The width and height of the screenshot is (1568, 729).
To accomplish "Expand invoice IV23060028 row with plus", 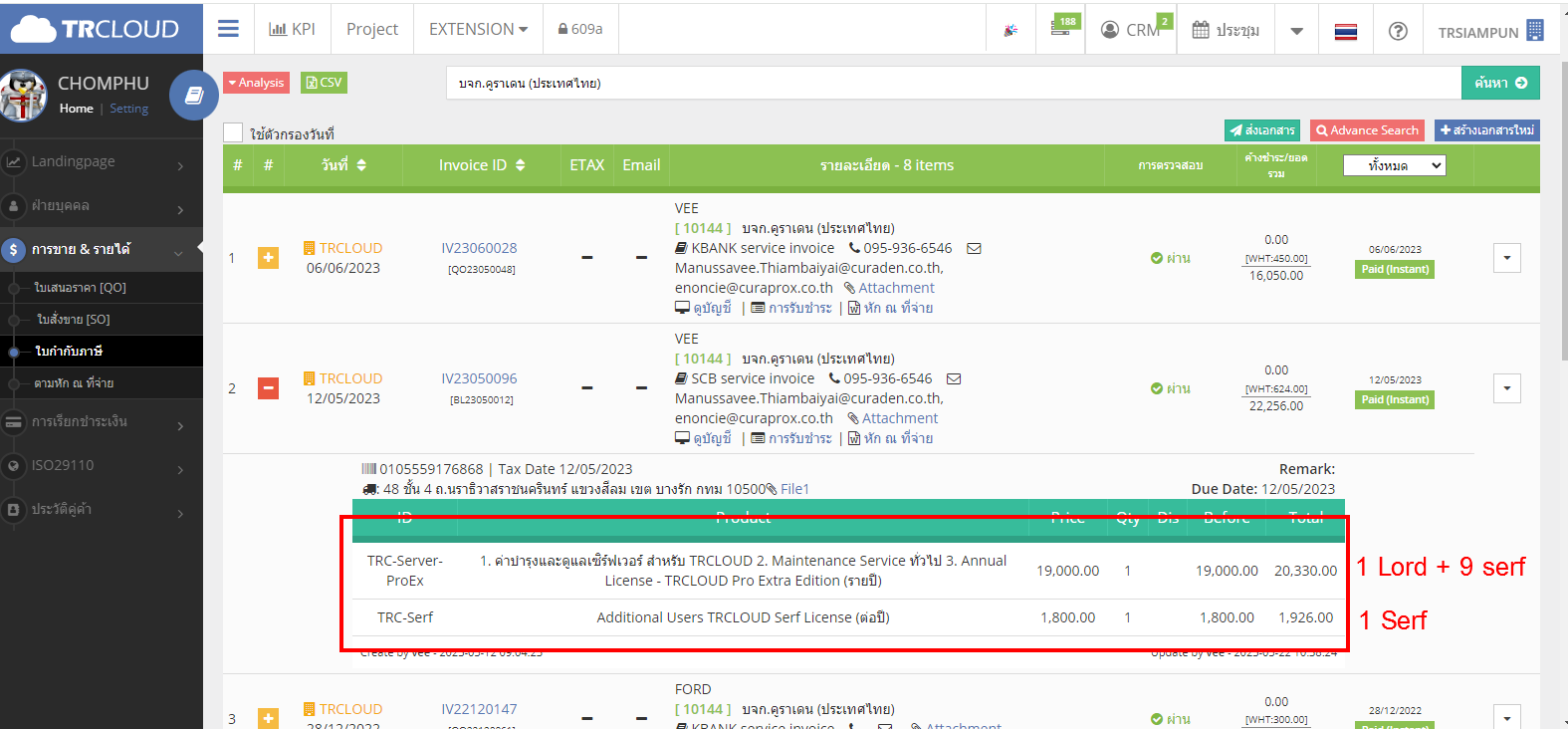I will point(268,258).
